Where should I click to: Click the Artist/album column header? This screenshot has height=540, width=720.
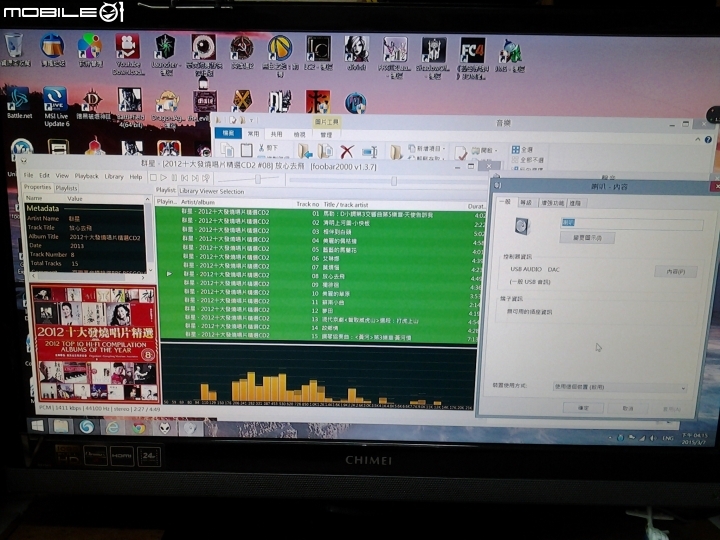(x=198, y=202)
